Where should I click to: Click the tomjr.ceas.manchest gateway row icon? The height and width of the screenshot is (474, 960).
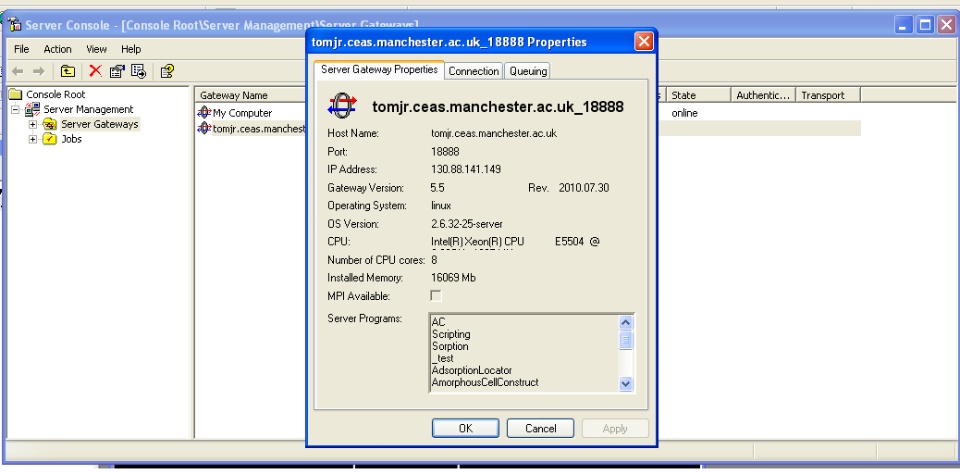click(204, 128)
